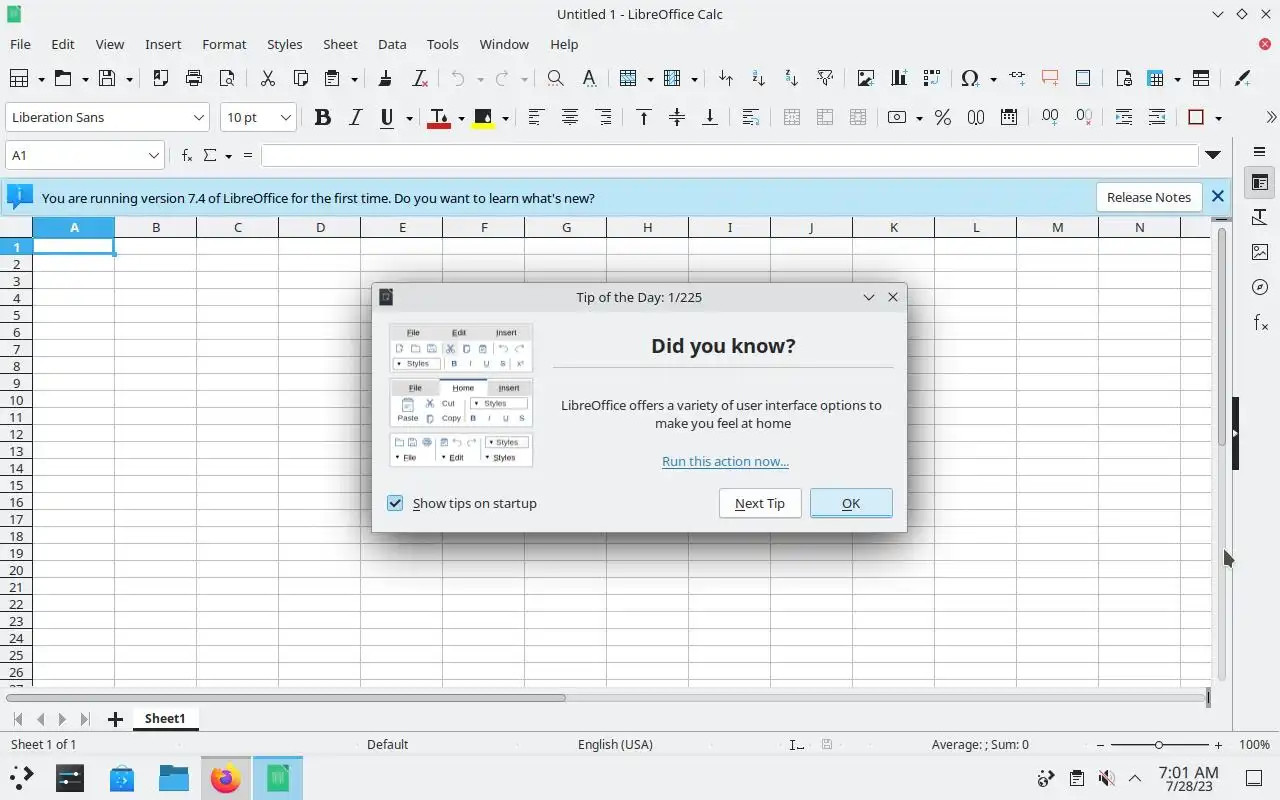
Task: Click the Print icon in toolbar
Action: 194,78
